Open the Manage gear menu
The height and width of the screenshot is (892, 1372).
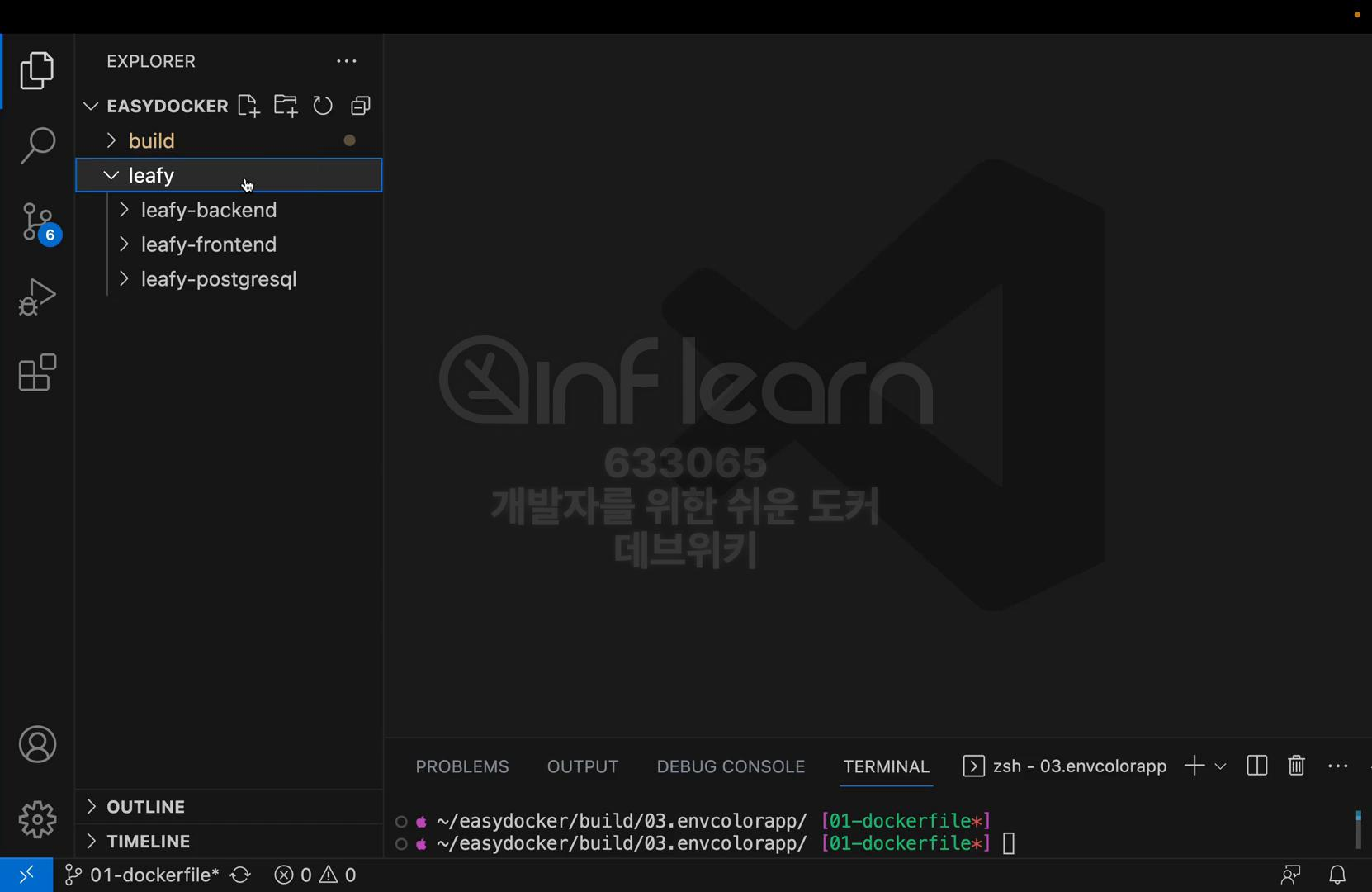(x=37, y=819)
